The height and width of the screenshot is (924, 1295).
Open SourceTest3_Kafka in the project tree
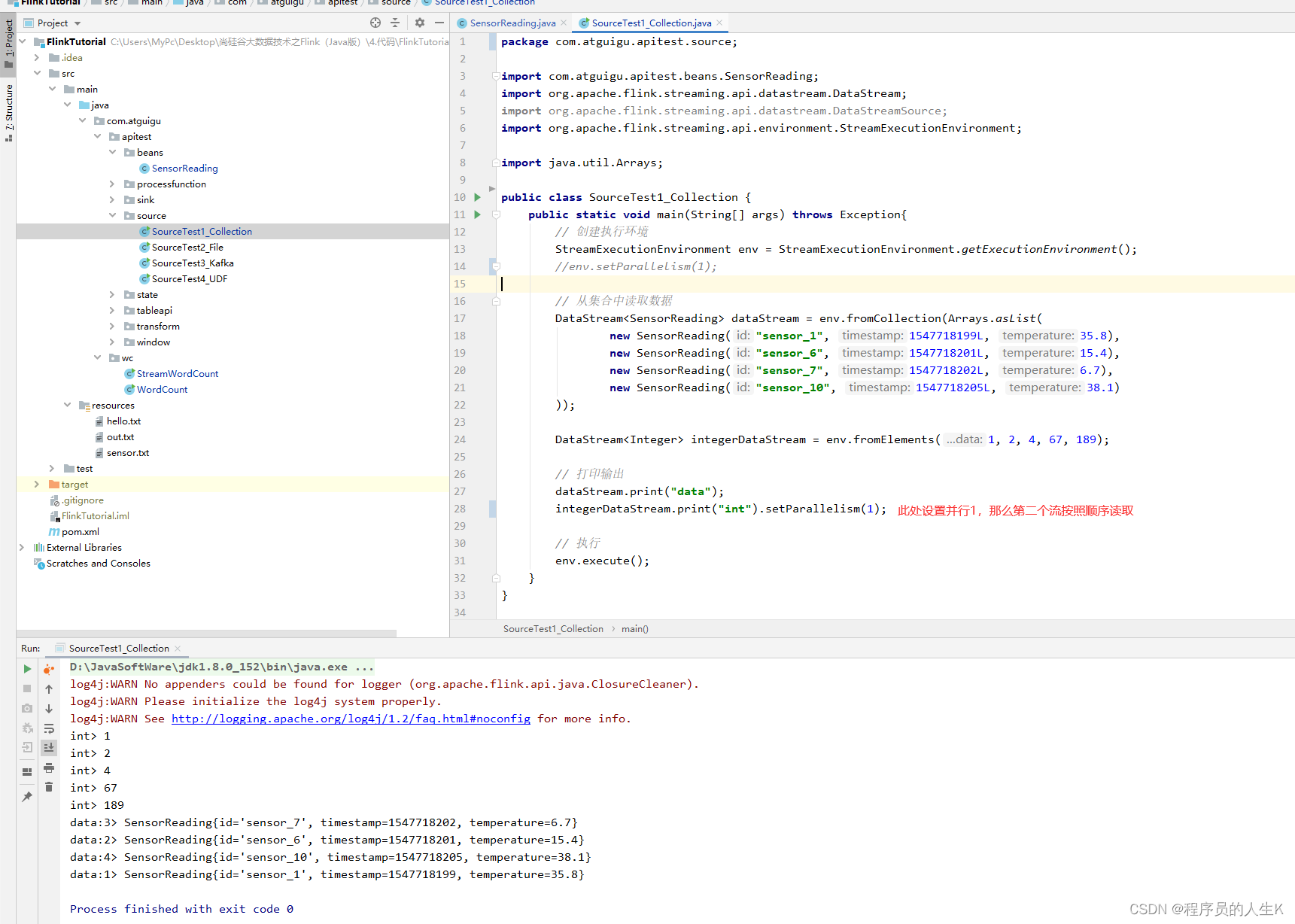tap(193, 263)
